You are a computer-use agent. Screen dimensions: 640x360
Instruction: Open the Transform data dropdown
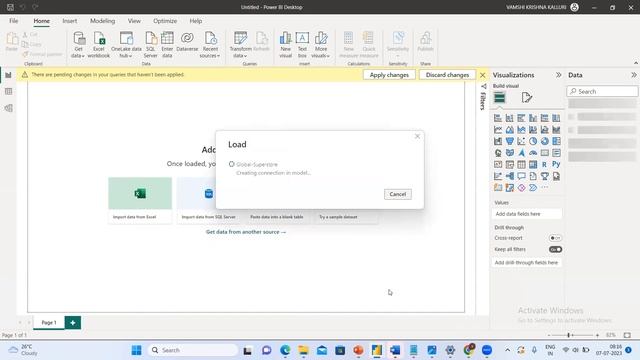[240, 45]
